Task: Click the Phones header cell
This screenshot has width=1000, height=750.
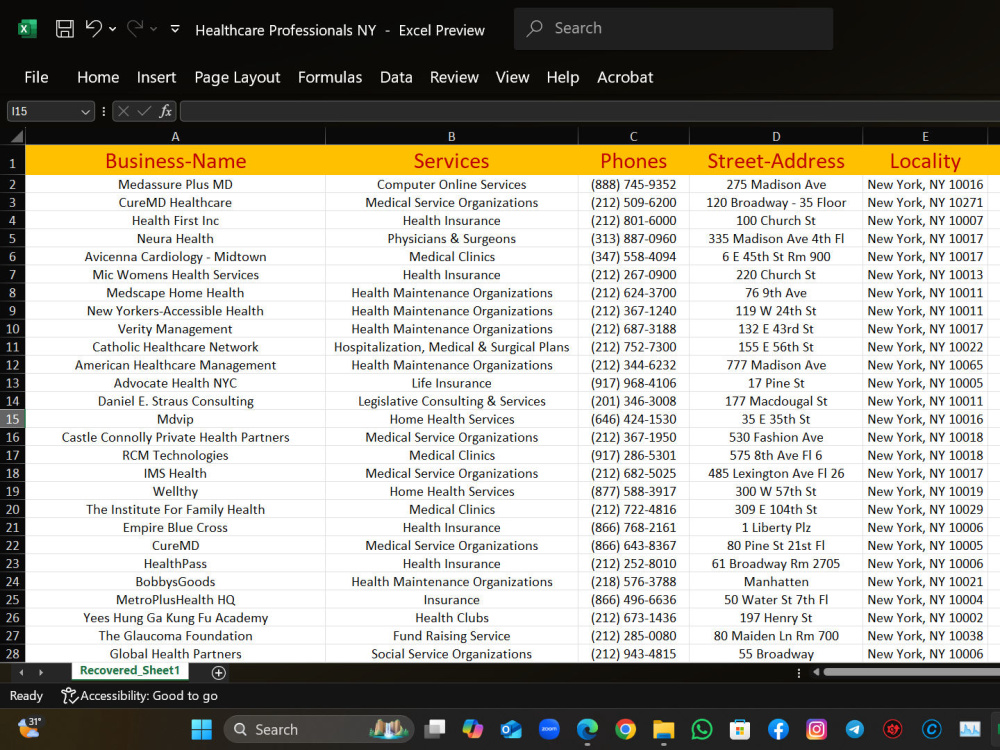Action: click(x=633, y=161)
